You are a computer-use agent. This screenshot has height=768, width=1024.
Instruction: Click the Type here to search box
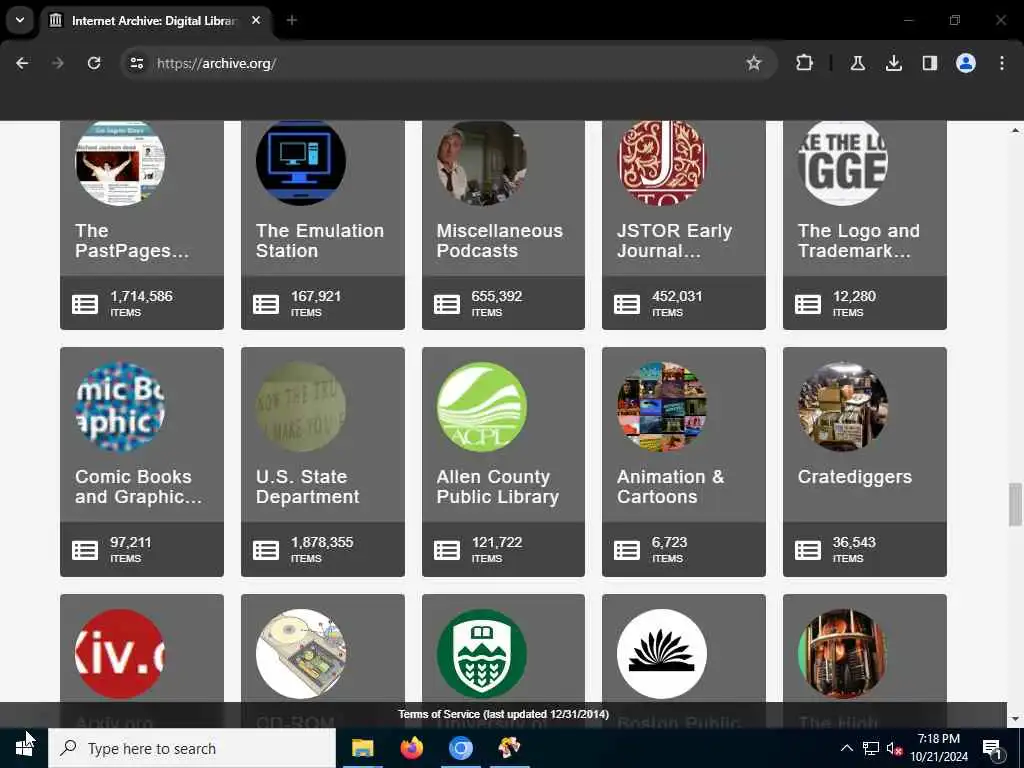[192, 748]
